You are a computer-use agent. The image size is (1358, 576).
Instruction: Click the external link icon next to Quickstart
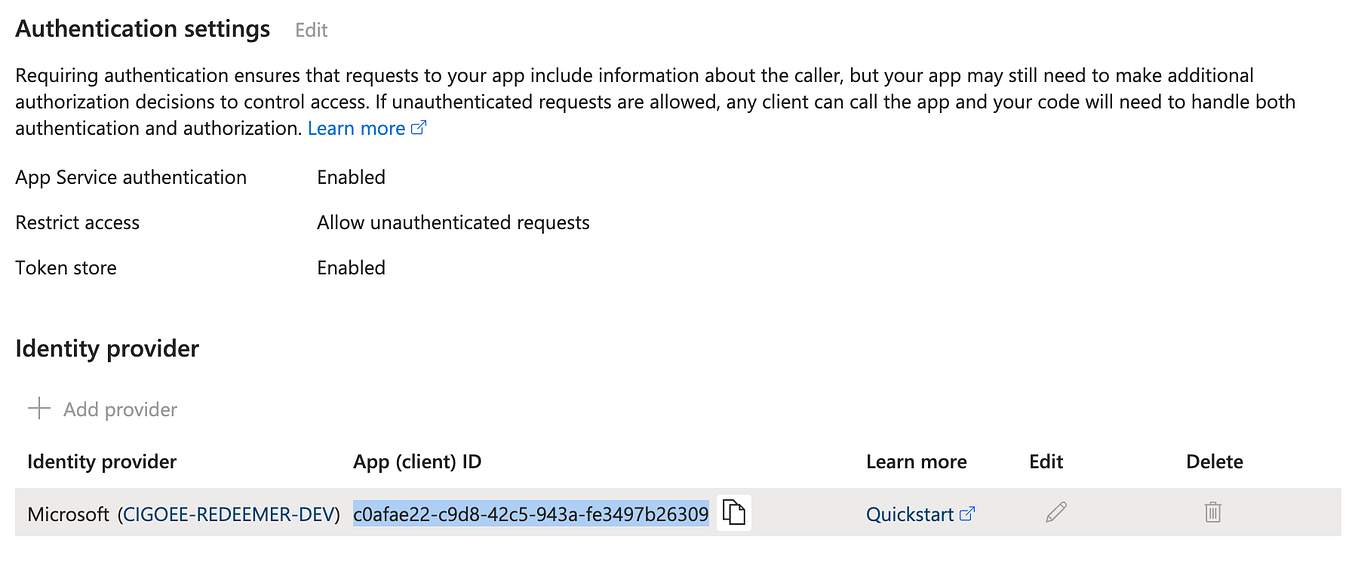point(966,513)
